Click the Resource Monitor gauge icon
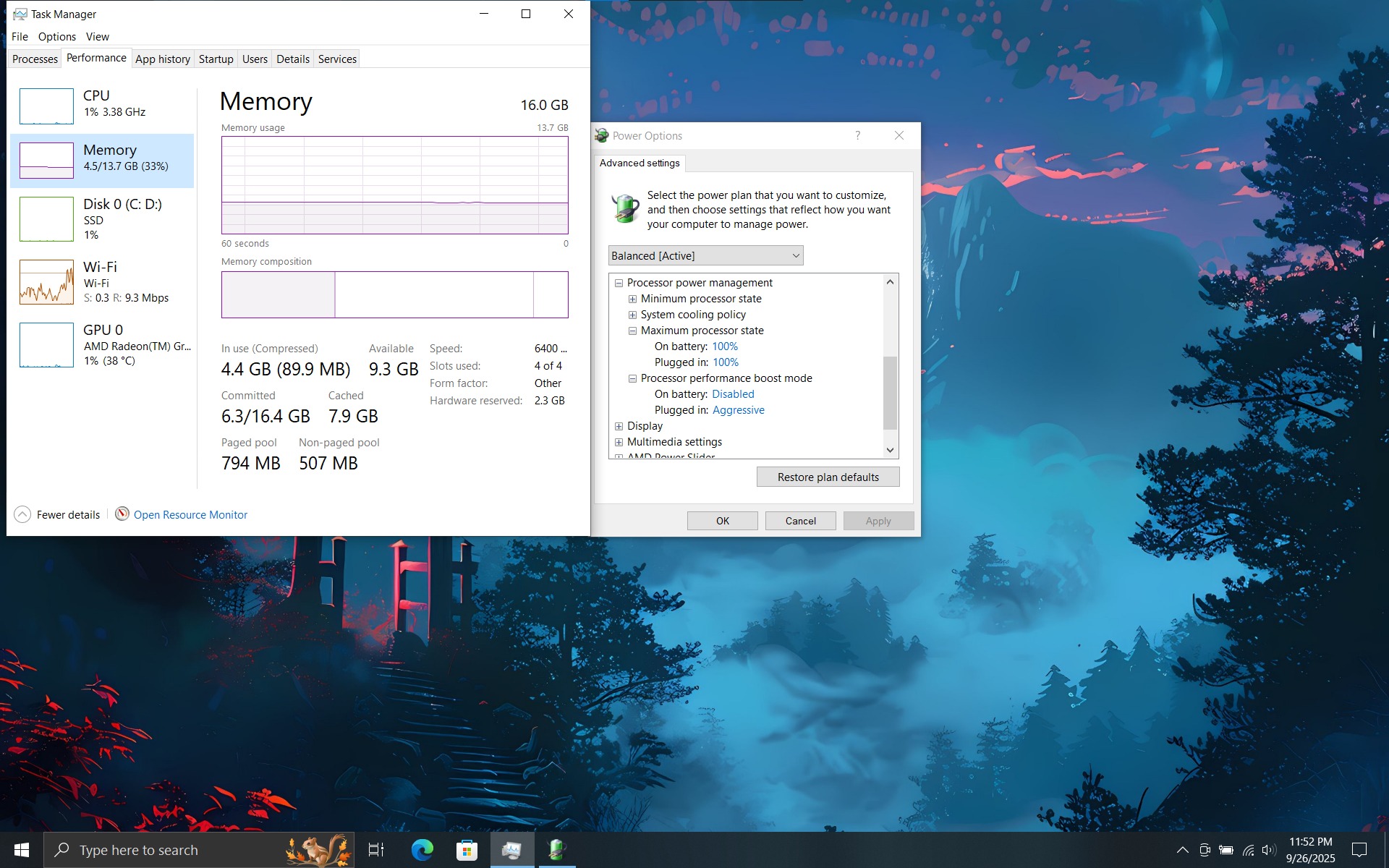This screenshot has height=868, width=1389. [122, 514]
